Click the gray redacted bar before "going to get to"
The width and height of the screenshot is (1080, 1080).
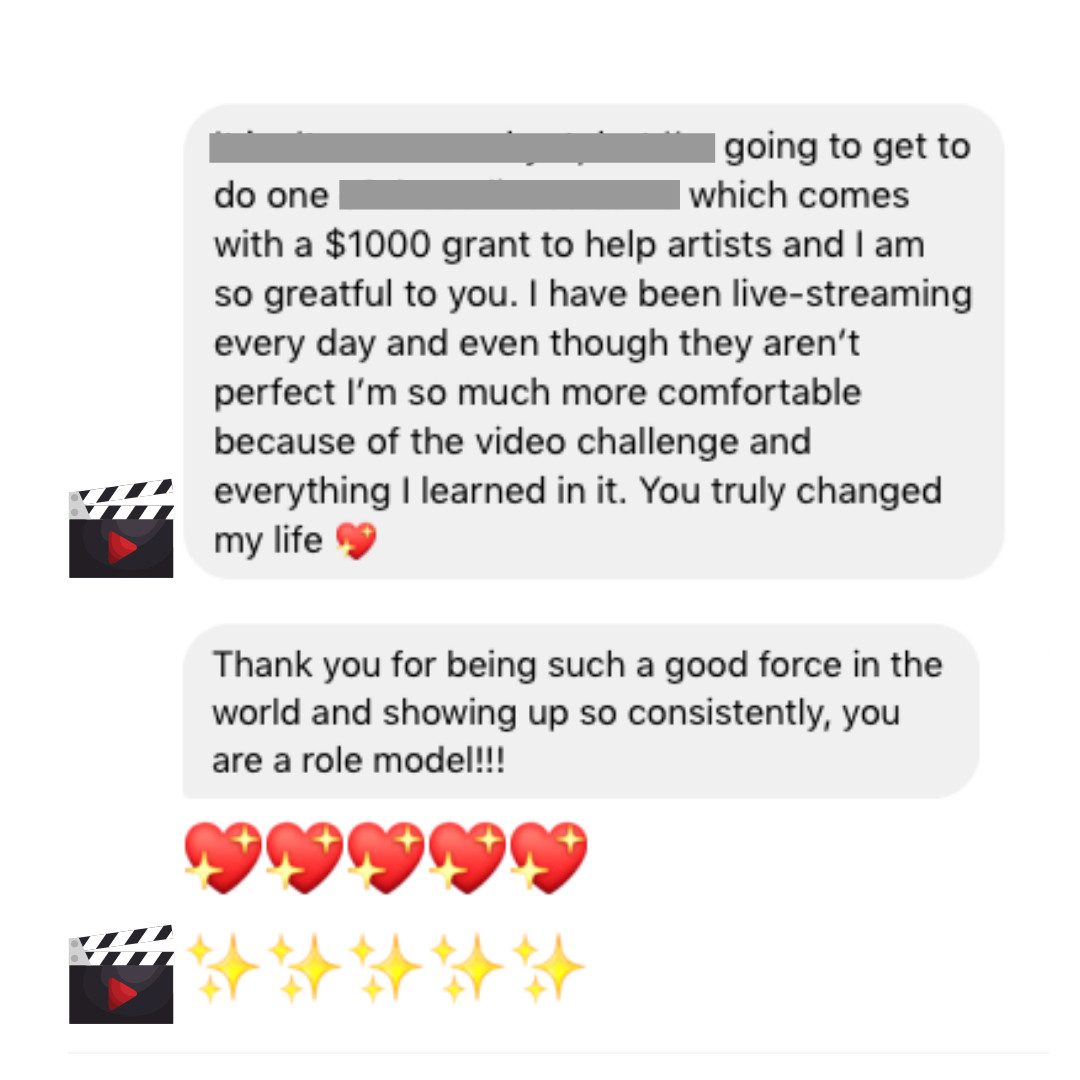pos(462,147)
